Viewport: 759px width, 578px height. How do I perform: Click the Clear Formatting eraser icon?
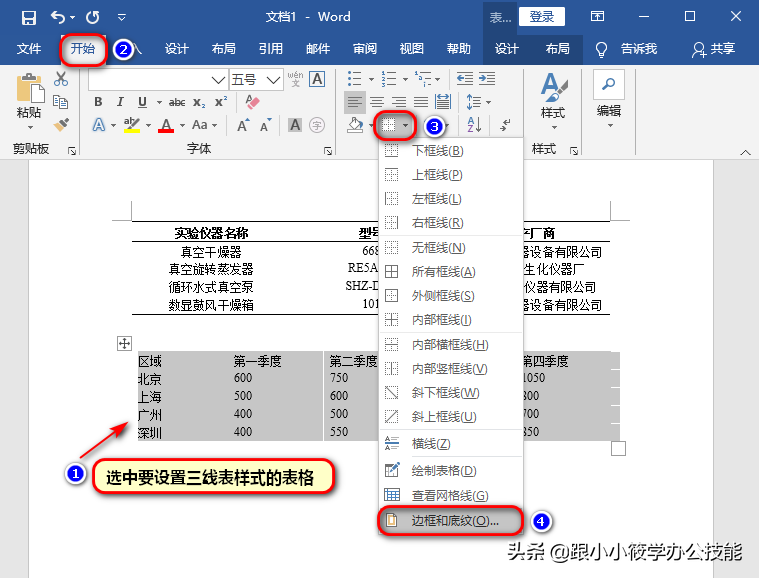(252, 102)
